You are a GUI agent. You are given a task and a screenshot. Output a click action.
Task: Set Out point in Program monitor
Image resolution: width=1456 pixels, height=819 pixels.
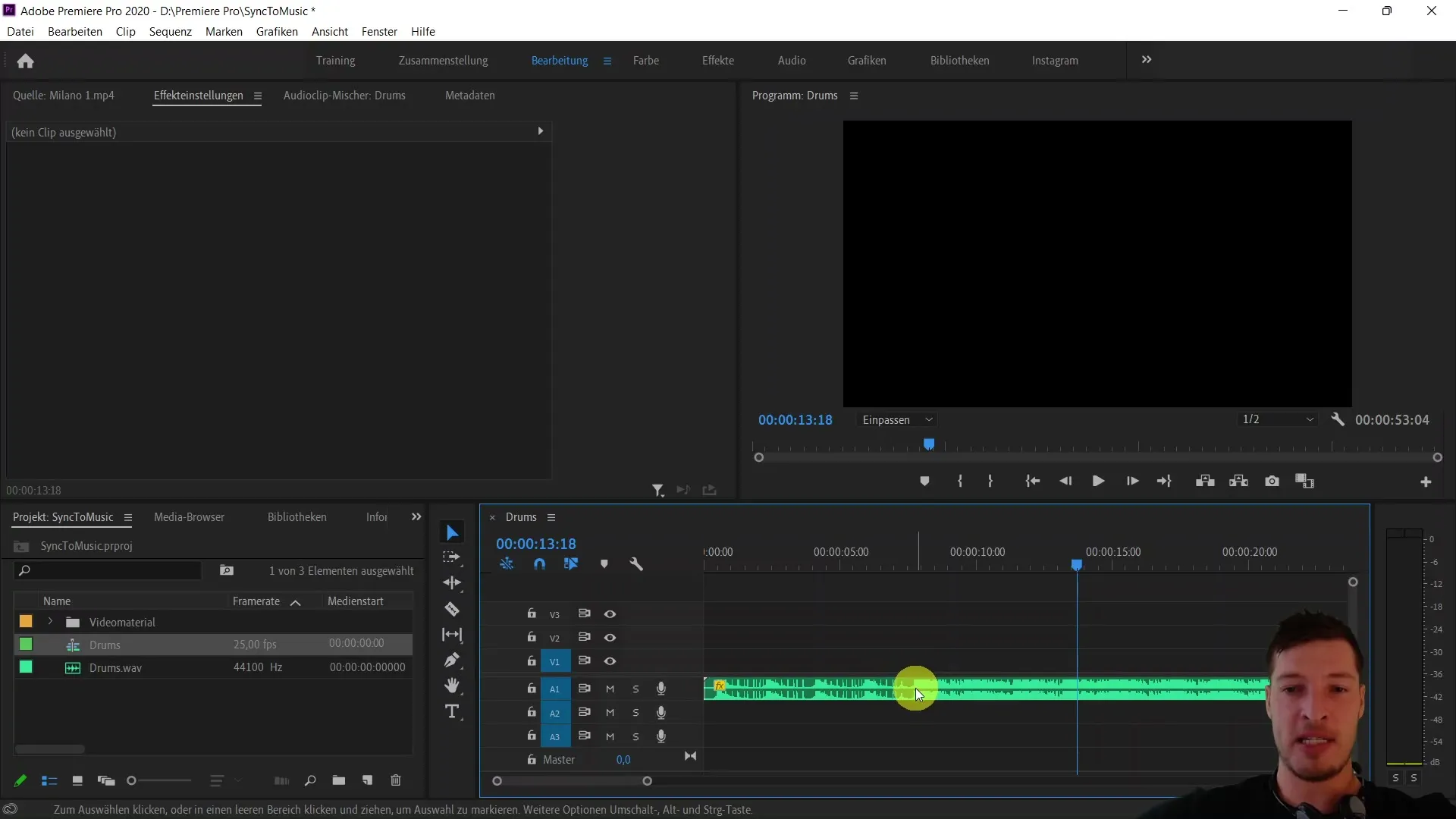[990, 482]
